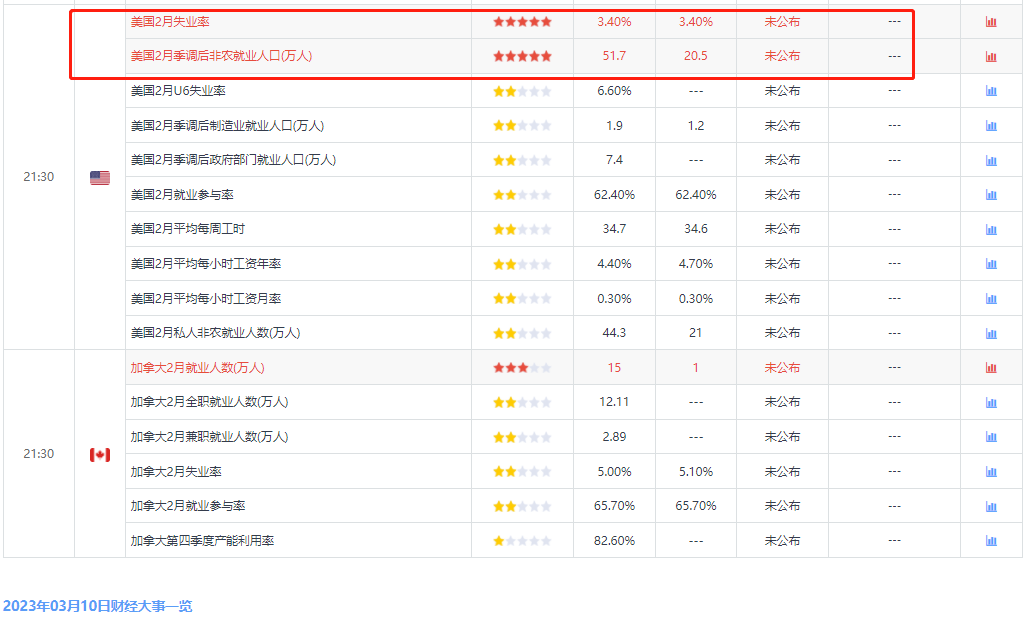Click three-star rating of 加拿大2月就业人数
This screenshot has height=621, width=1028.
(522, 368)
